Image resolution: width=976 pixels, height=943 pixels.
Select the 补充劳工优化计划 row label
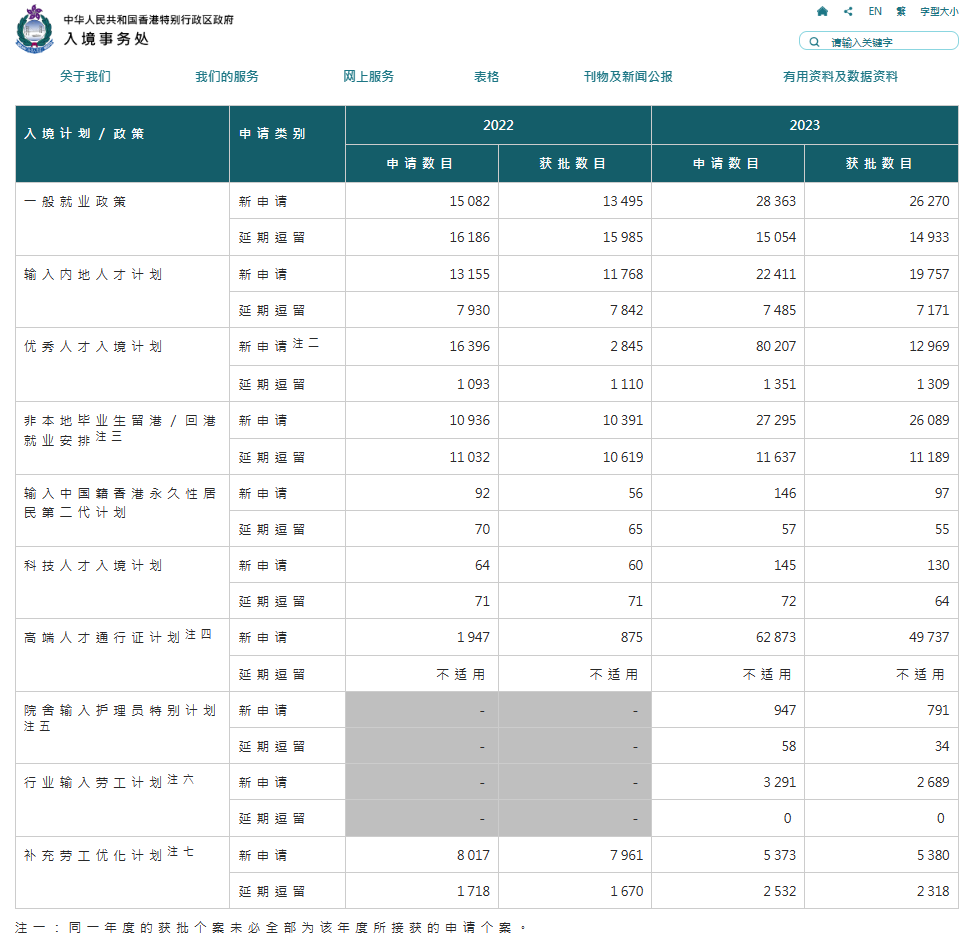coord(109,854)
